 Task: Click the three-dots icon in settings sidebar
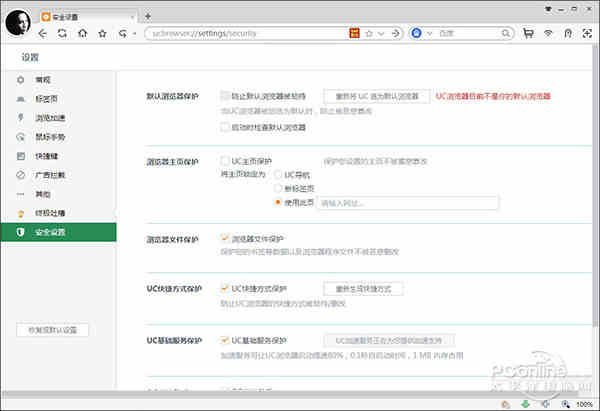pyautogui.click(x=21, y=194)
